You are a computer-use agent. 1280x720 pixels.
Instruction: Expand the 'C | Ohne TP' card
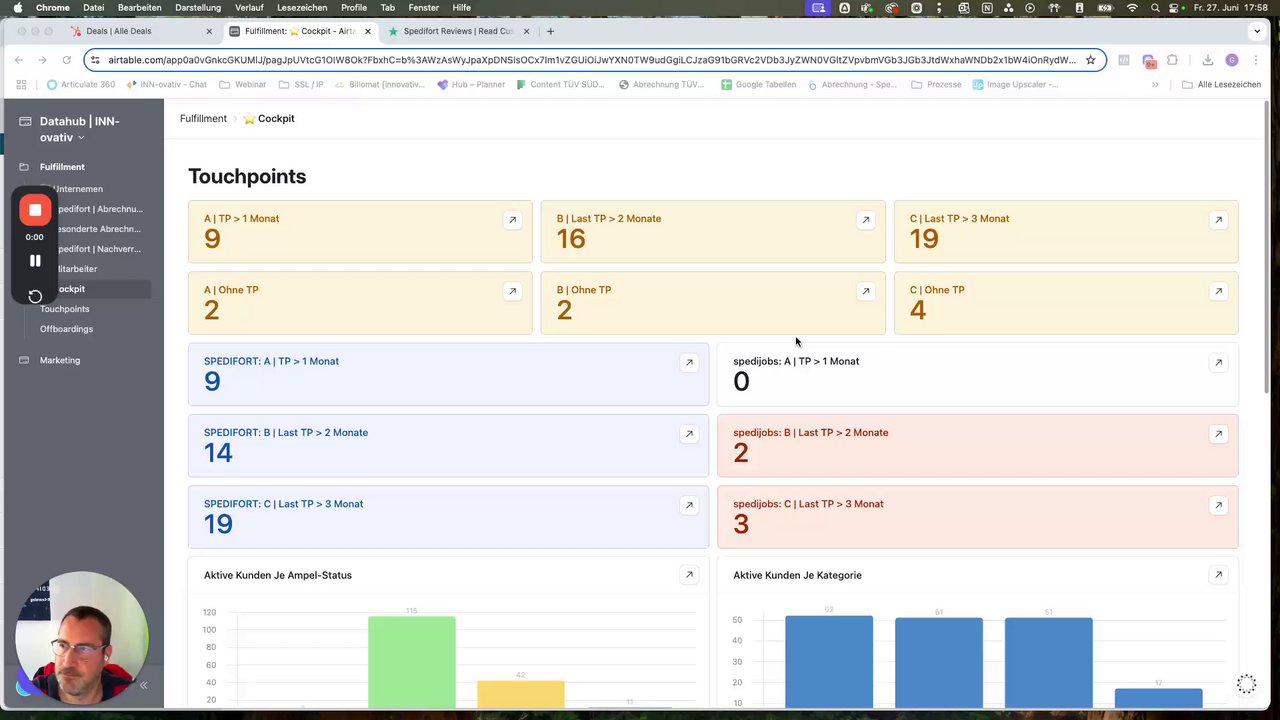click(x=1218, y=291)
